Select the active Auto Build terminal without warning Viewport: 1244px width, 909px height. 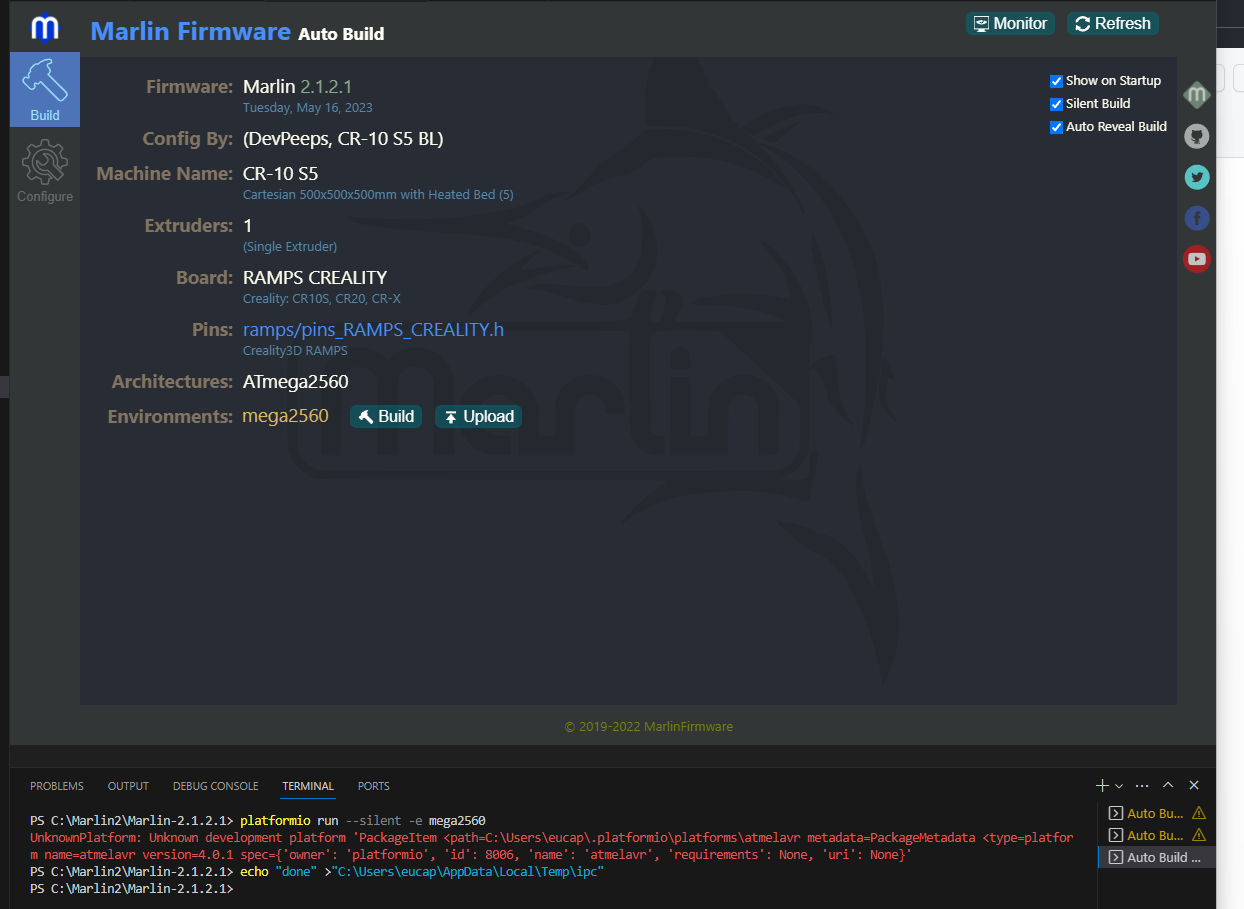point(1156,857)
